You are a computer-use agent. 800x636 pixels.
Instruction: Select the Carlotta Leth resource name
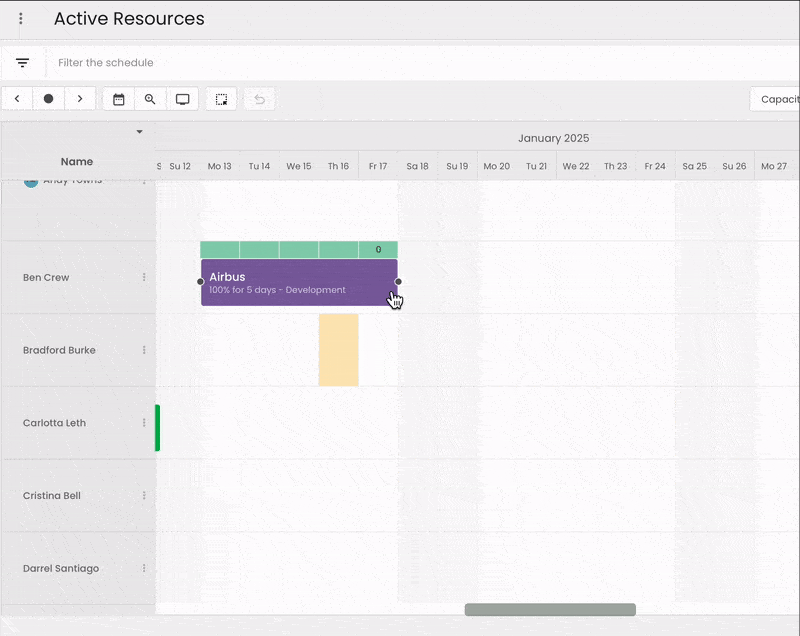(x=54, y=423)
